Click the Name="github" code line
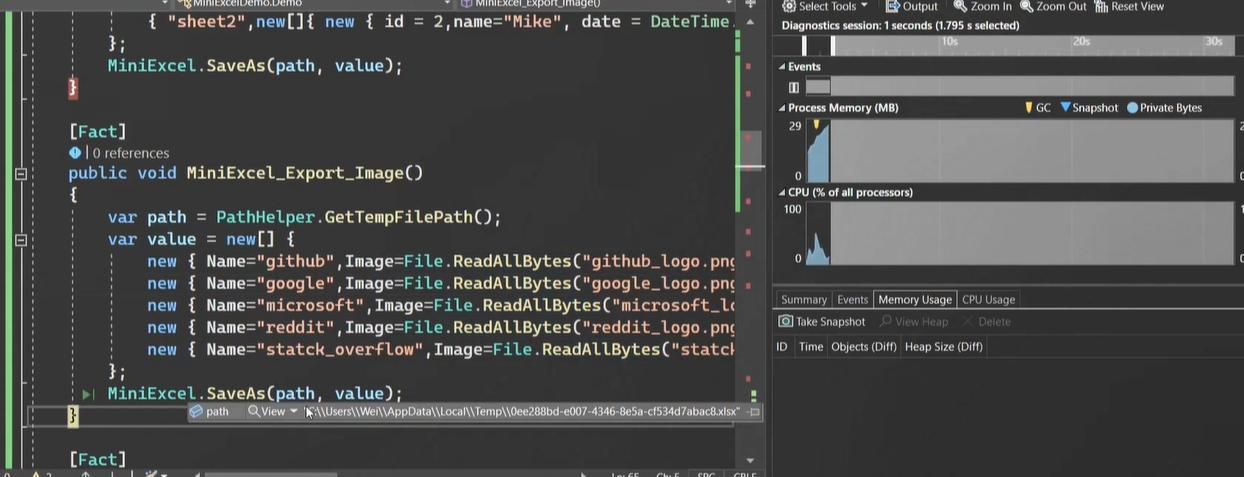The width and height of the screenshot is (1244, 477). pos(441,261)
